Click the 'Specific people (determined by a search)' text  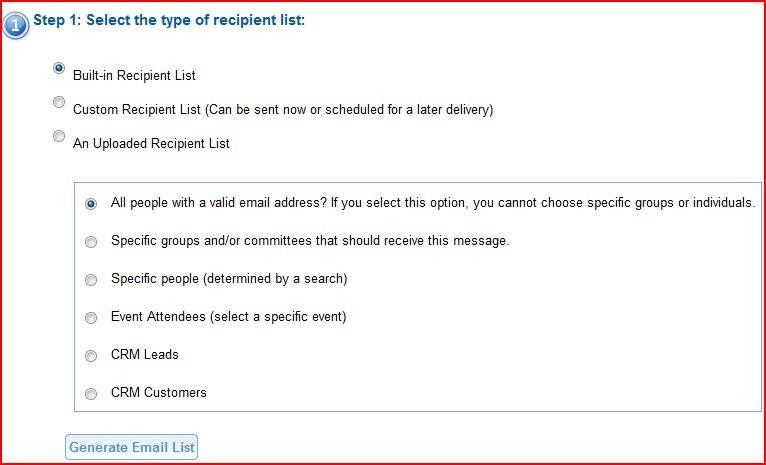tap(229, 279)
